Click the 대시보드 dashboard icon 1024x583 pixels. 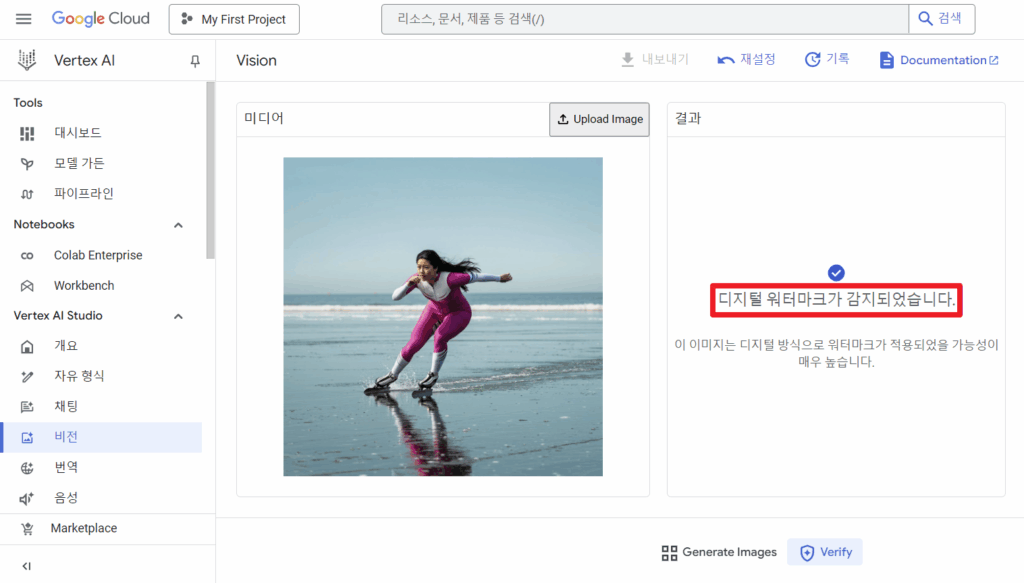coord(27,133)
